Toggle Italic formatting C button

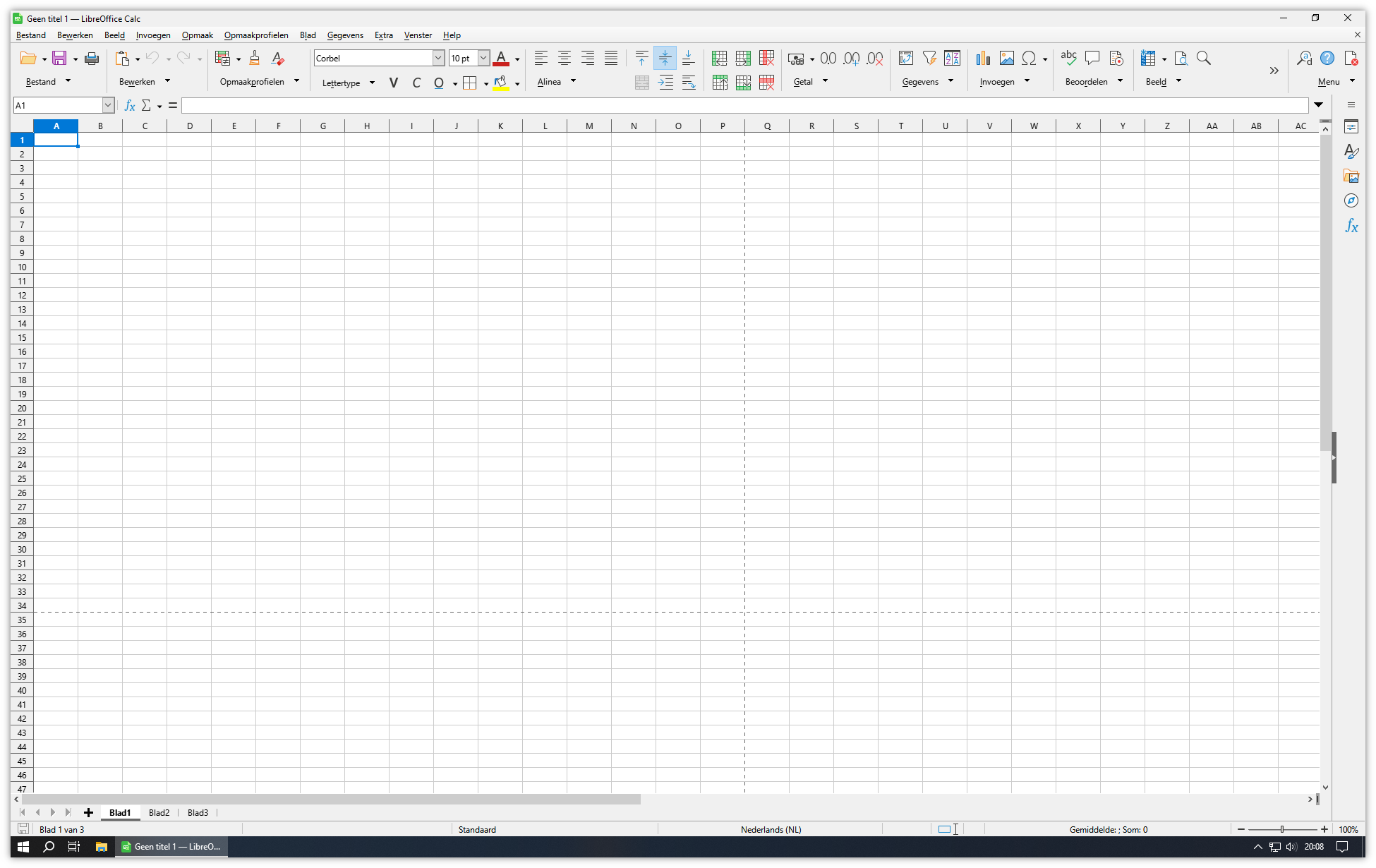[416, 83]
